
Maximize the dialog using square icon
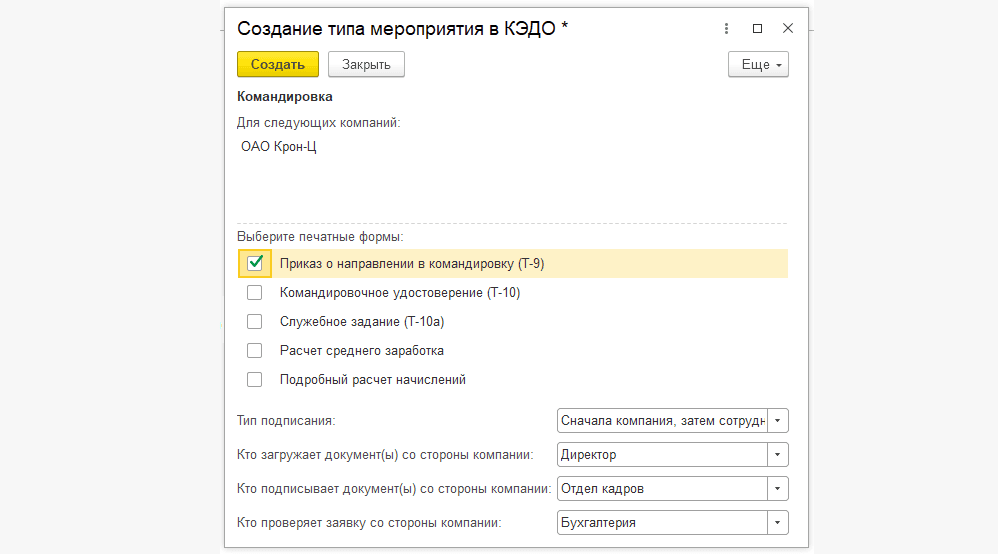click(x=757, y=29)
